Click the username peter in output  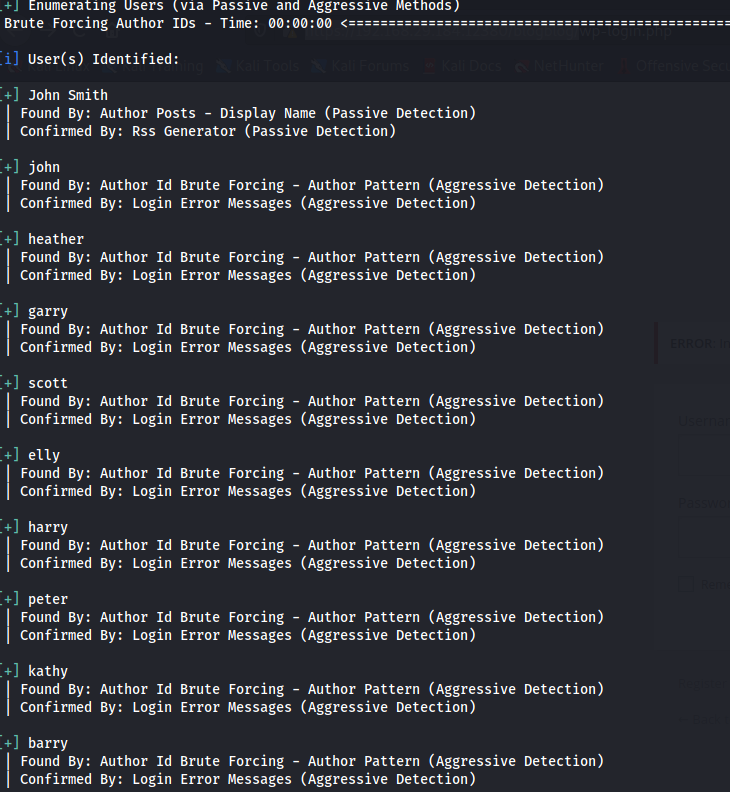[x=48, y=599]
